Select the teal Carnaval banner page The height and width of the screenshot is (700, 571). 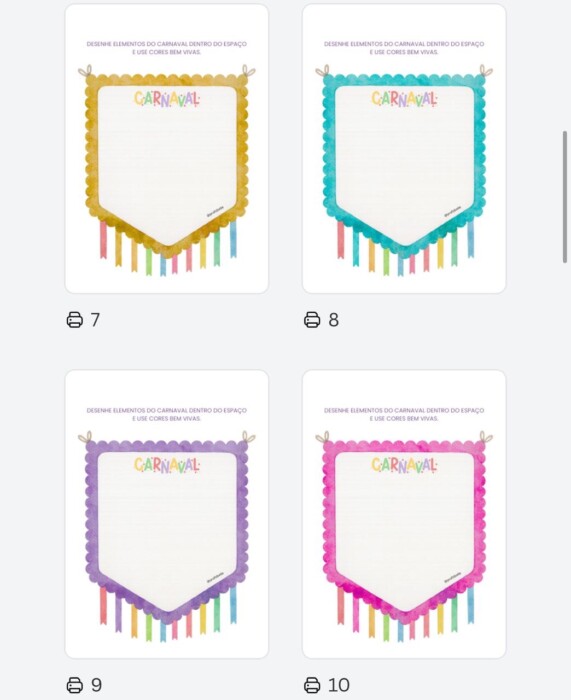[404, 149]
